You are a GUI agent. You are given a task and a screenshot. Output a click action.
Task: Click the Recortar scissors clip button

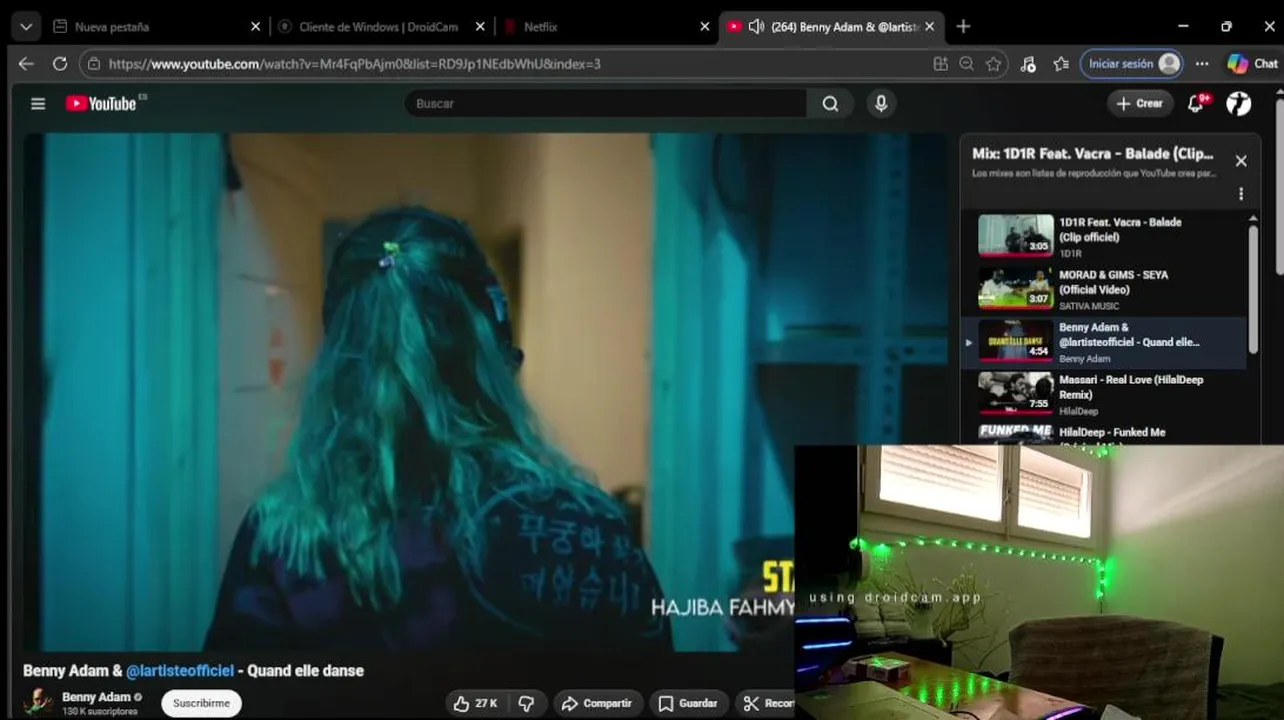(x=767, y=703)
